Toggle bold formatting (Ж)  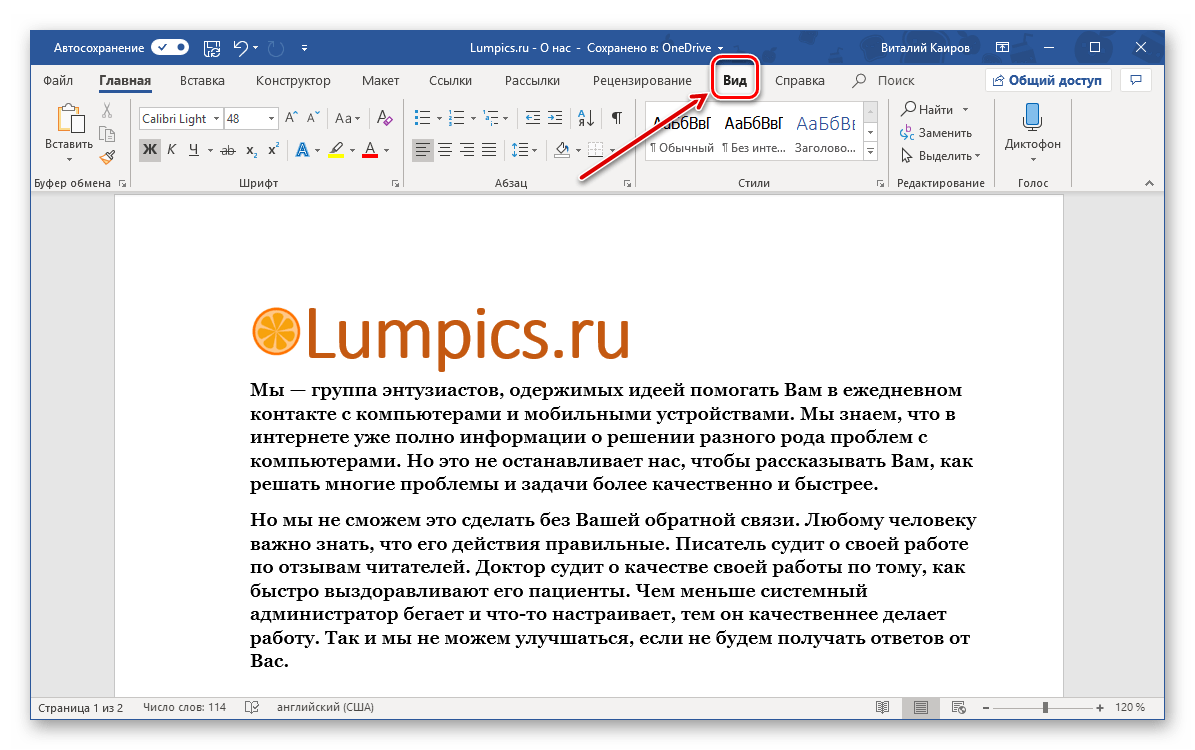[150, 150]
